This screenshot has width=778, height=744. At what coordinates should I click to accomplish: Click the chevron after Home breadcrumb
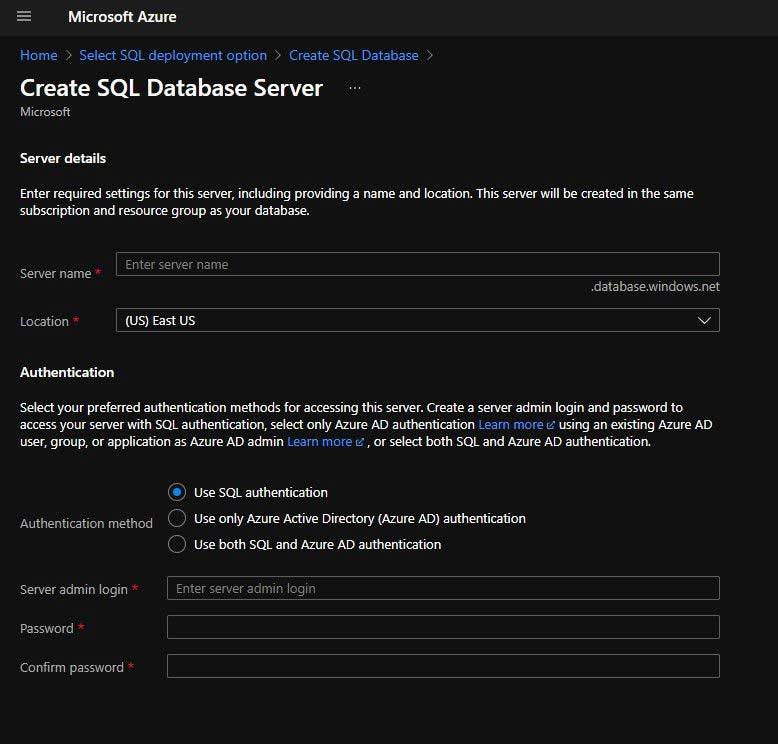click(x=69, y=56)
